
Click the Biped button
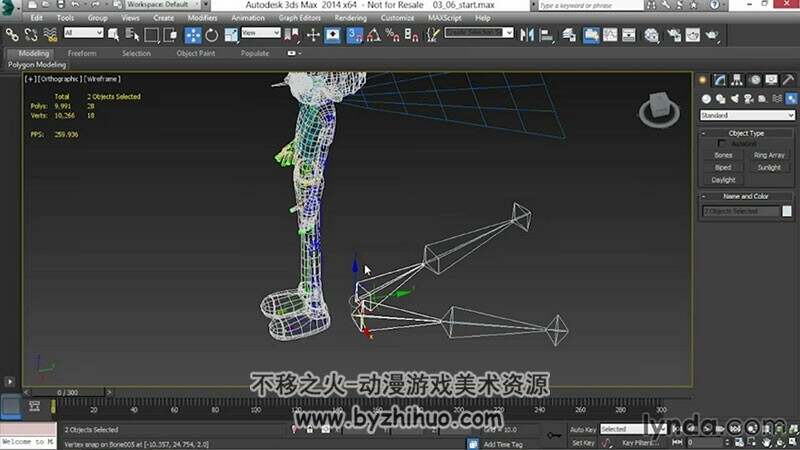click(x=723, y=167)
